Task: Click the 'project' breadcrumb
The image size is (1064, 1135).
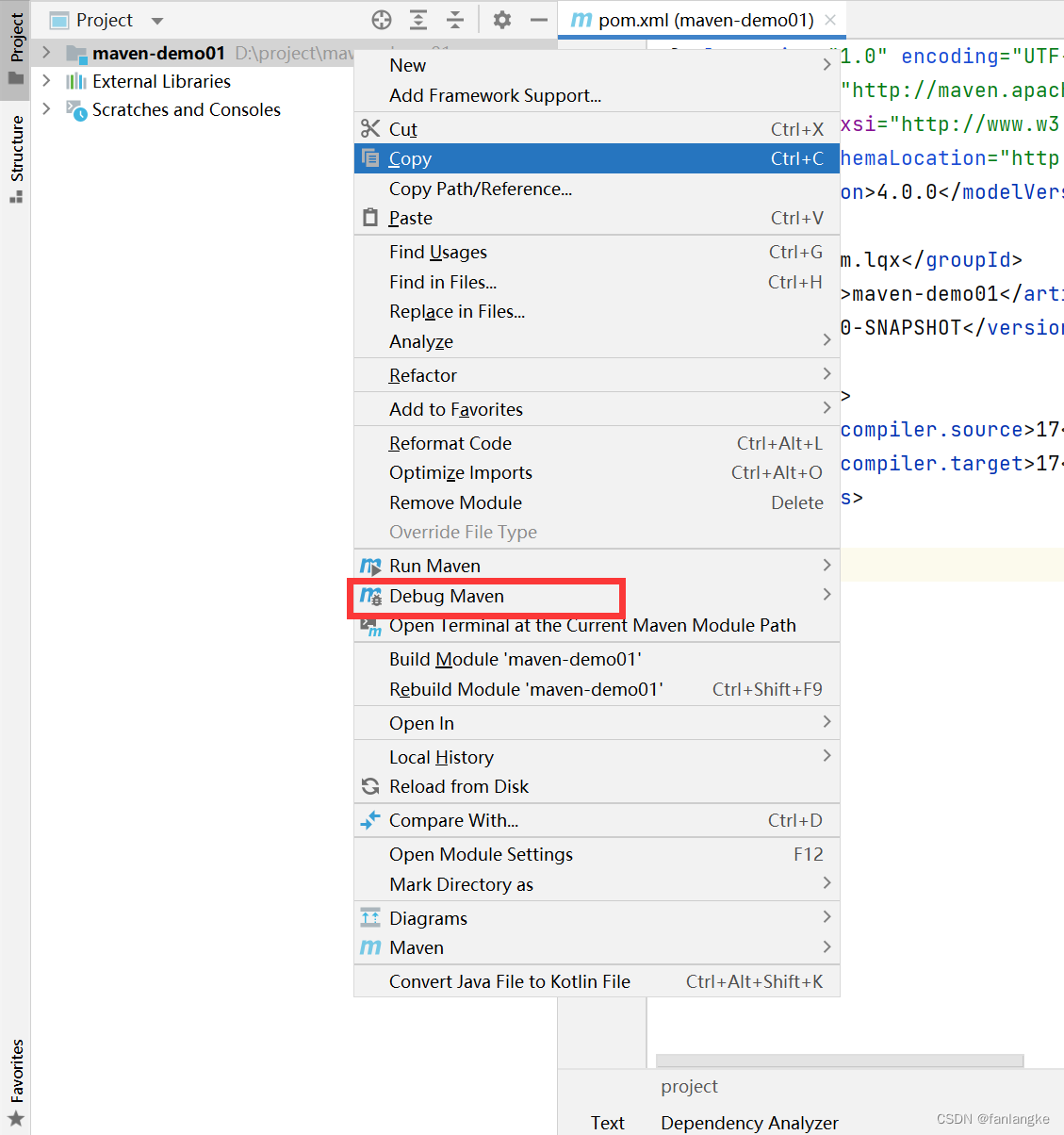Action: click(689, 1086)
